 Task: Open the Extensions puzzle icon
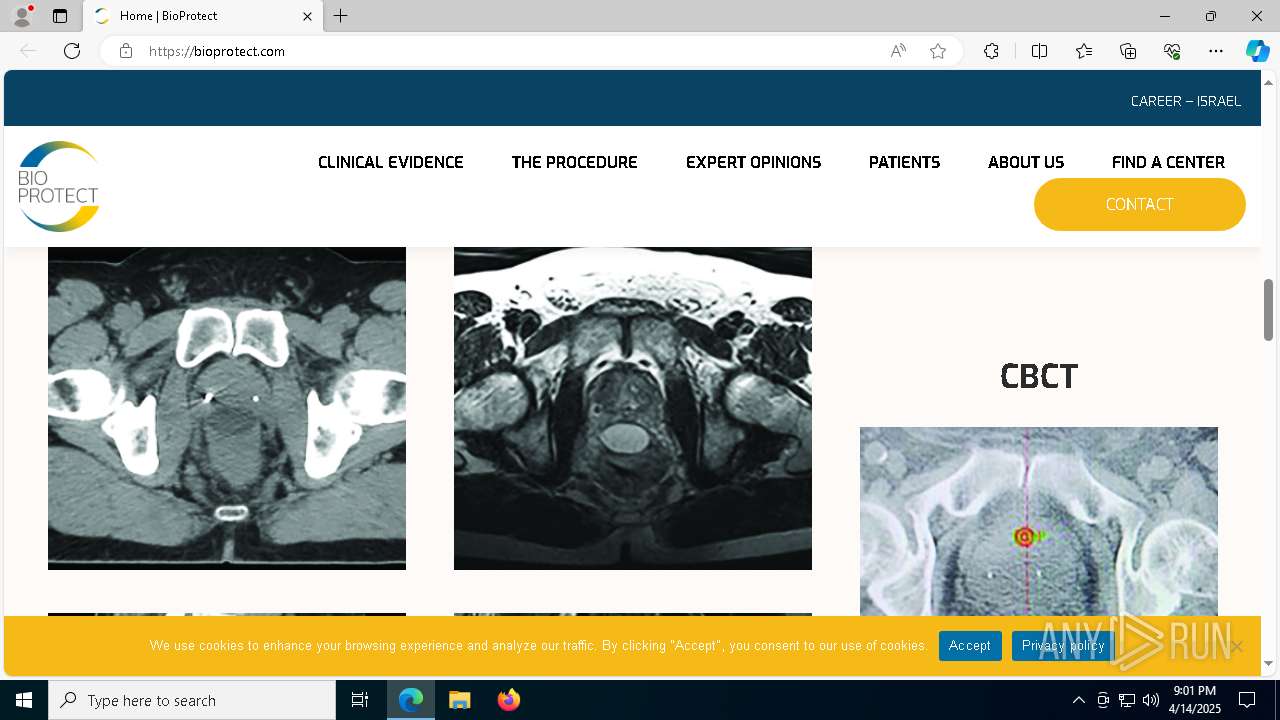(991, 51)
